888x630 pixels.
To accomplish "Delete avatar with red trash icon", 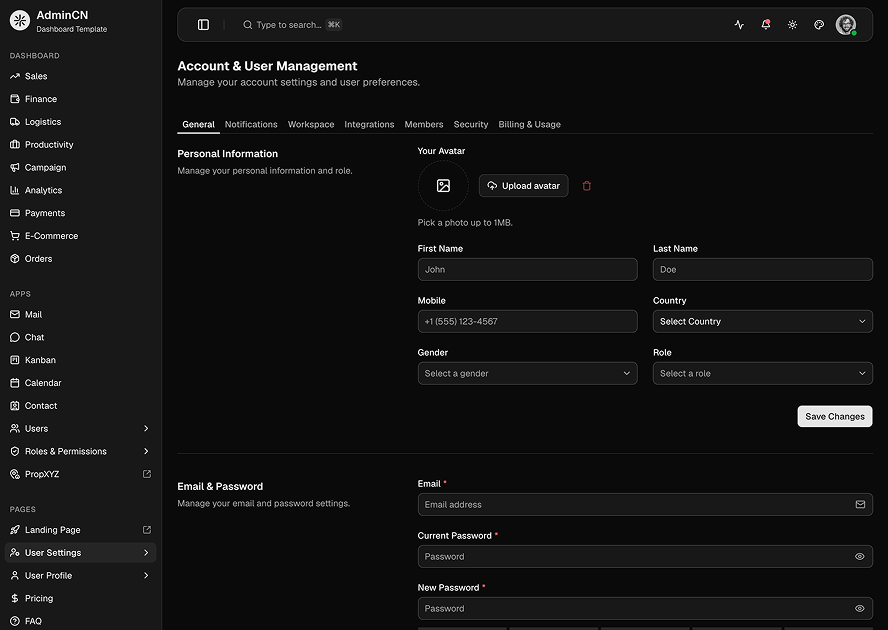I will (x=587, y=186).
